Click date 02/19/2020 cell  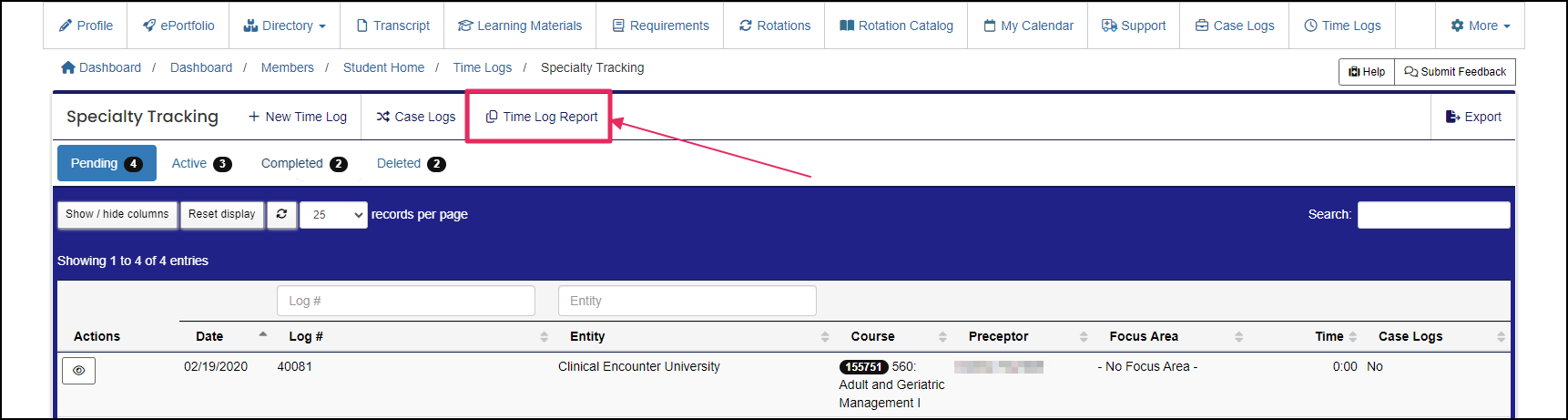click(216, 366)
